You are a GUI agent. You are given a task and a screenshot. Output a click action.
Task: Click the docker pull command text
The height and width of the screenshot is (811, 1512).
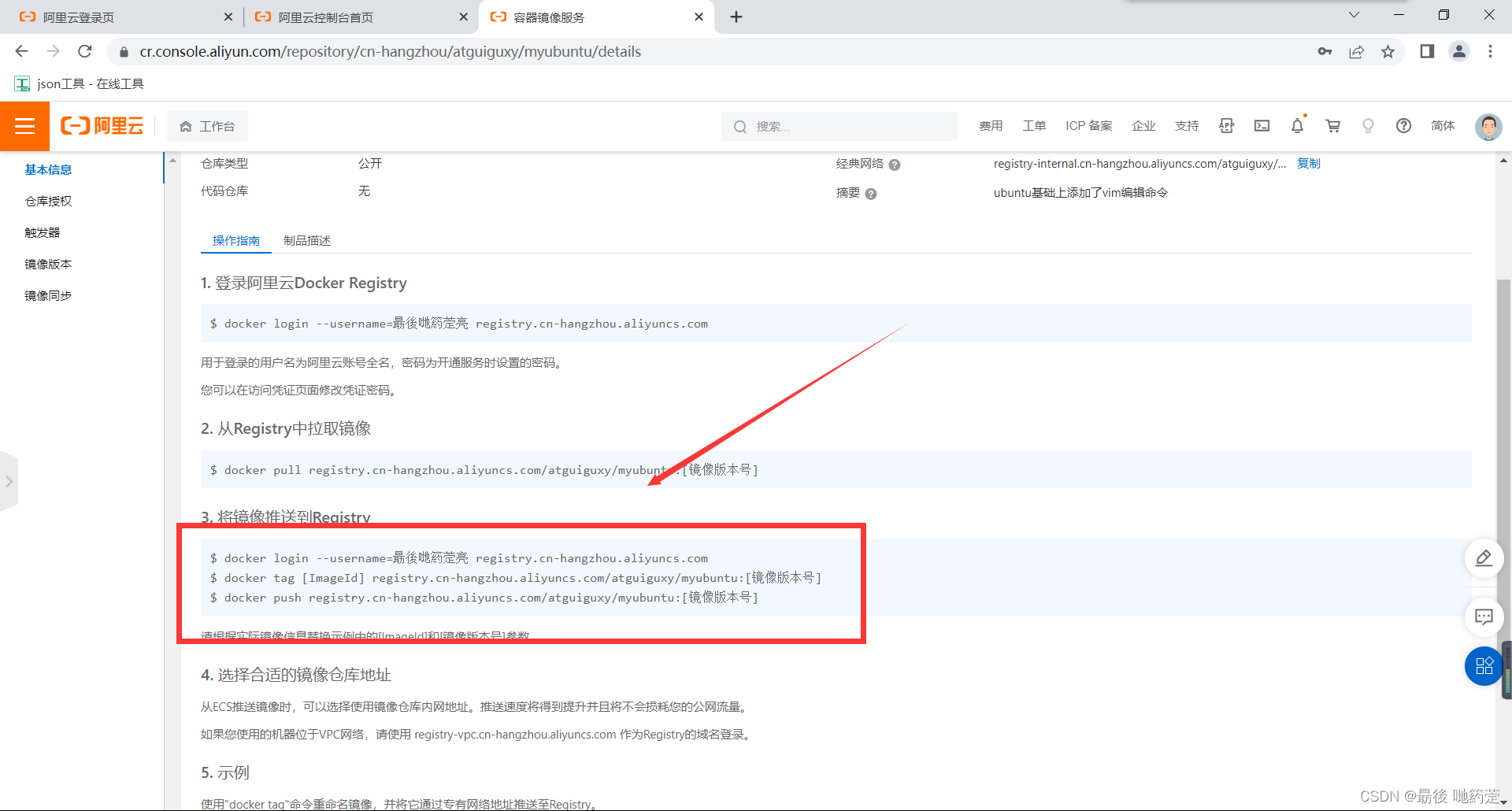click(484, 470)
